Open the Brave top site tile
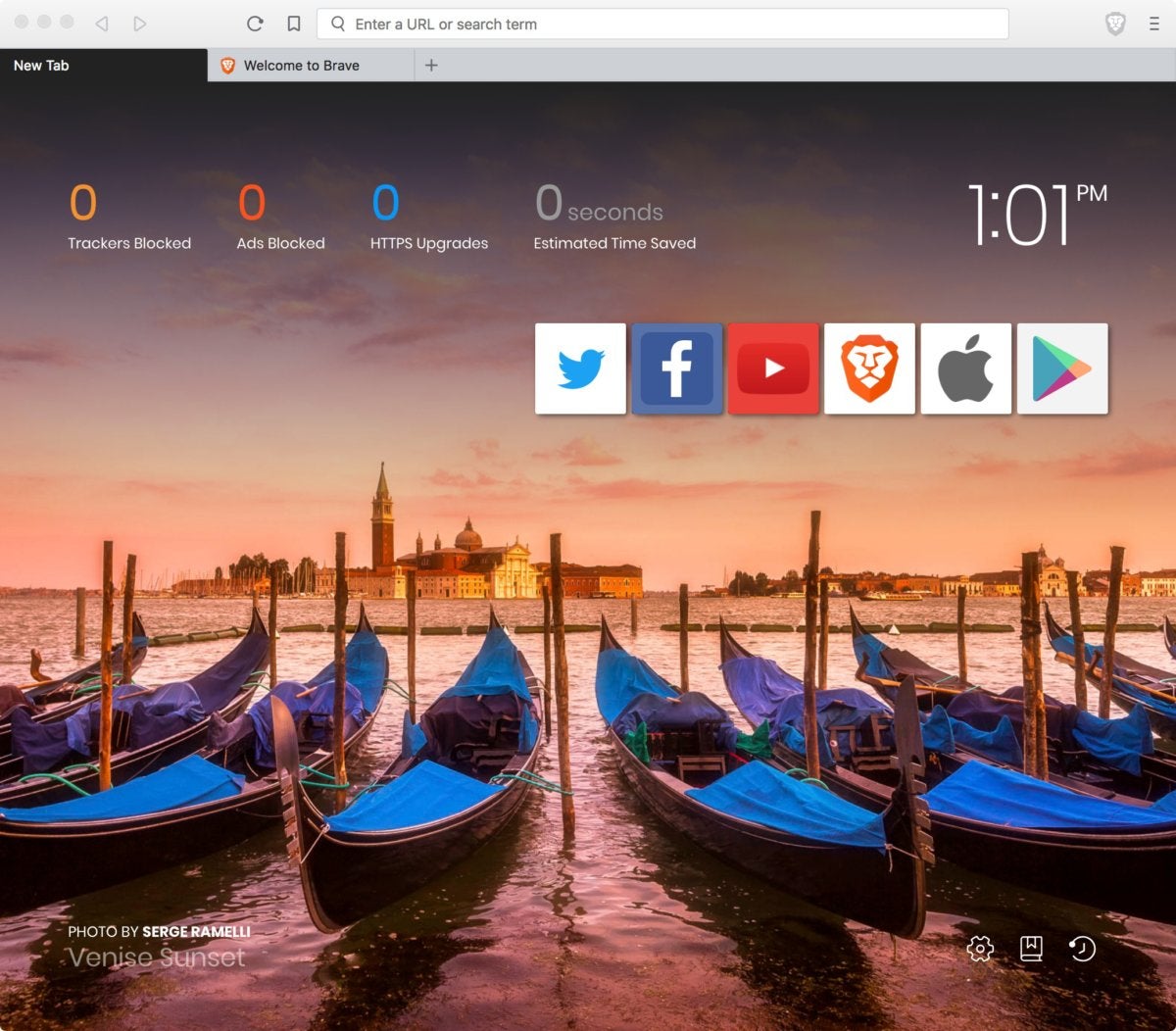 pyautogui.click(x=869, y=368)
